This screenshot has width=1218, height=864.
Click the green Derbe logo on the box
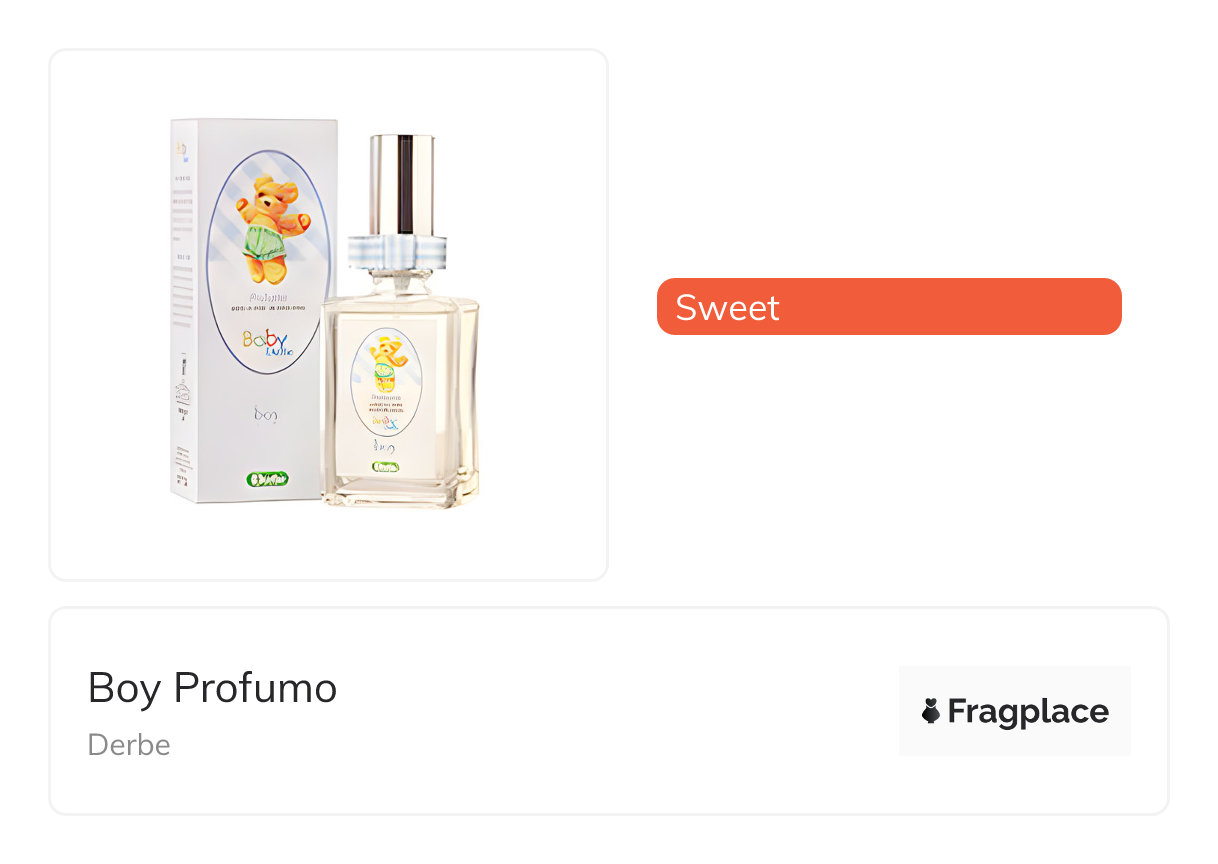(267, 479)
